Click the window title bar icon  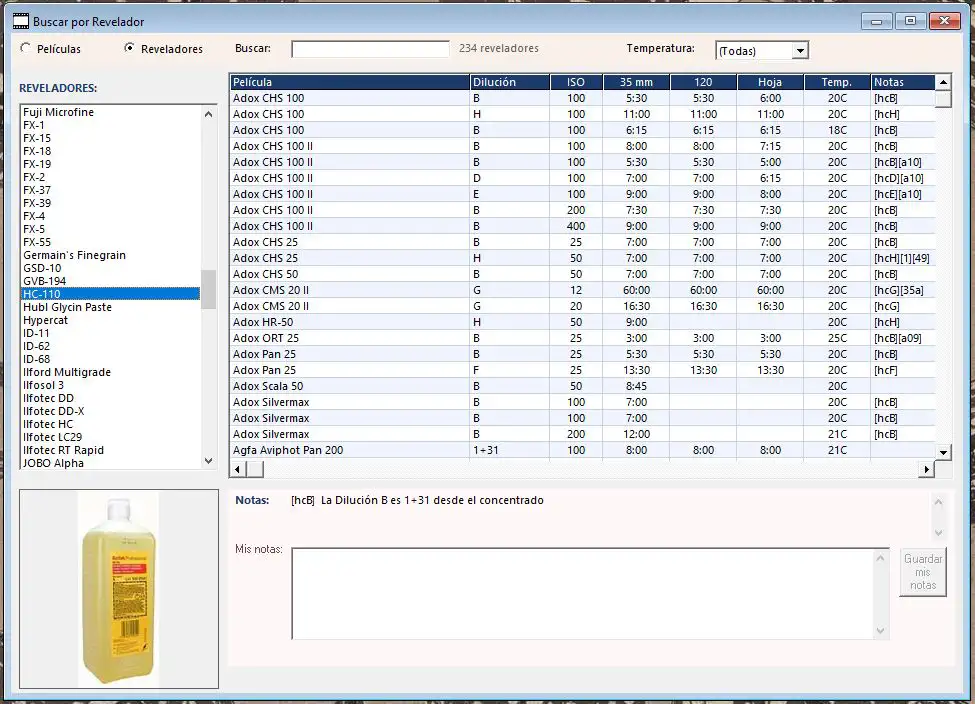pos(21,22)
